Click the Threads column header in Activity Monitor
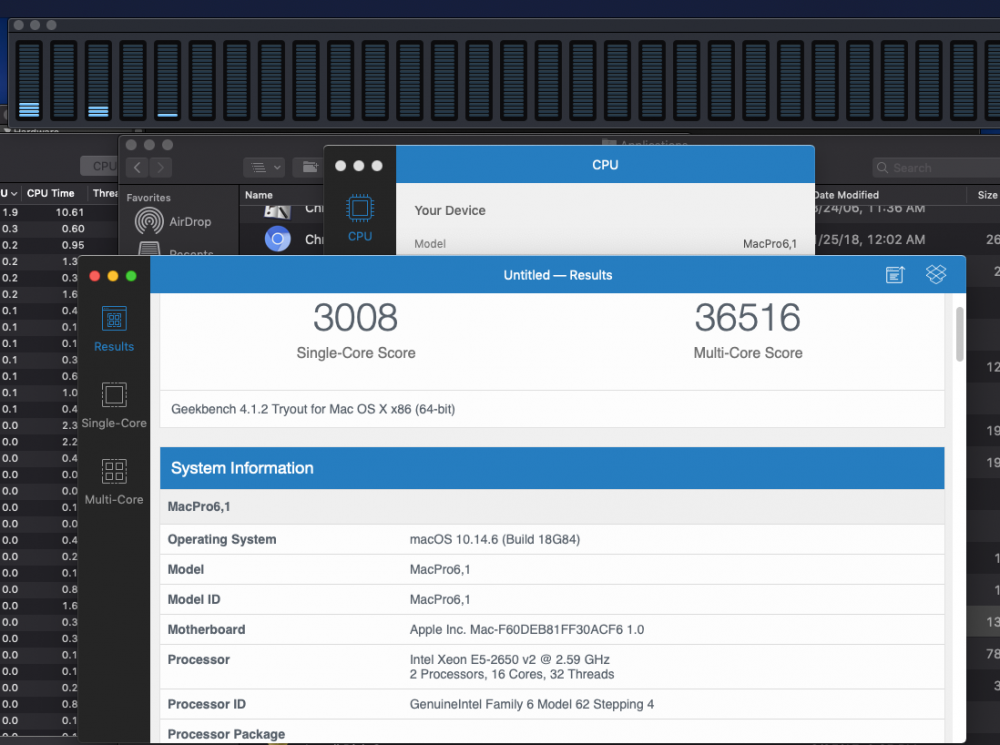This screenshot has height=745, width=1000. point(105,193)
